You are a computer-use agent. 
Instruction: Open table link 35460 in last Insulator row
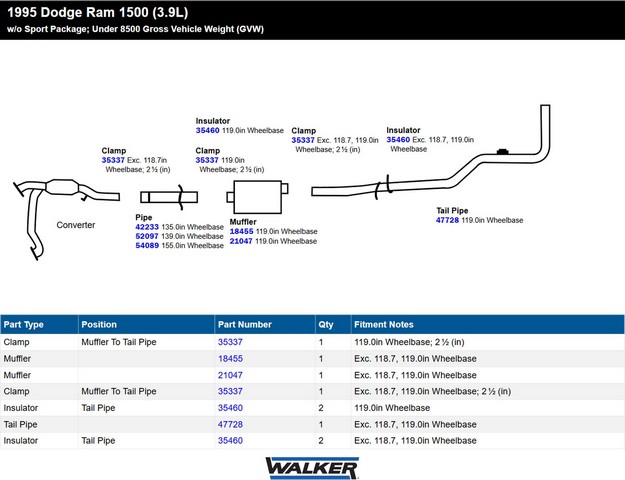click(230, 441)
